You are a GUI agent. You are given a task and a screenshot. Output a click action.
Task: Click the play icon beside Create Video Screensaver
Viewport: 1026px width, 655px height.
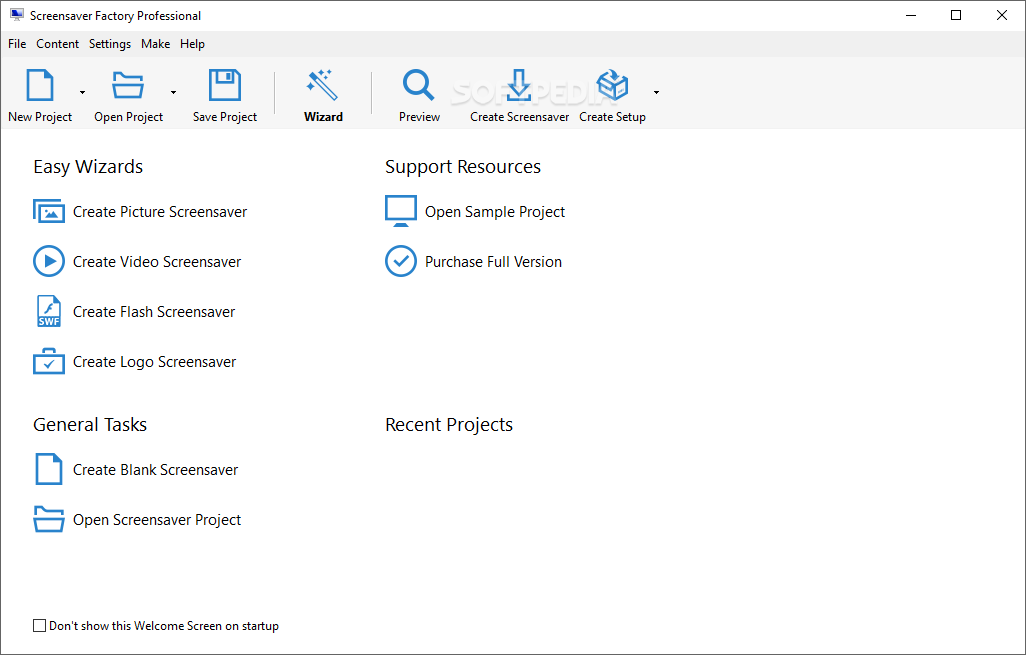[49, 262]
